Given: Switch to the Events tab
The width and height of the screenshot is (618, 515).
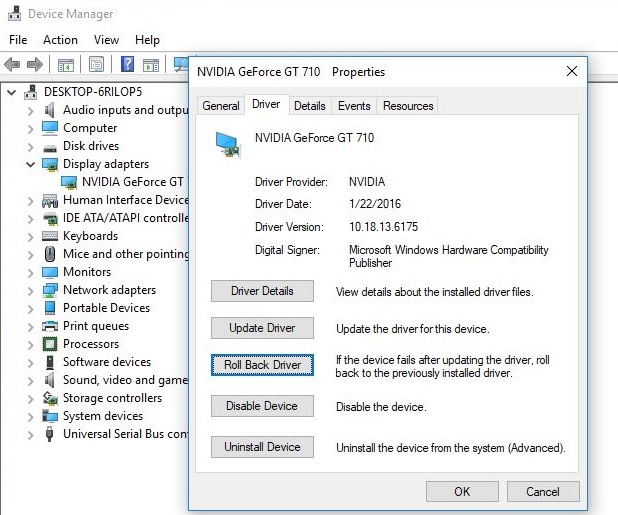Looking at the screenshot, I should tap(354, 106).
